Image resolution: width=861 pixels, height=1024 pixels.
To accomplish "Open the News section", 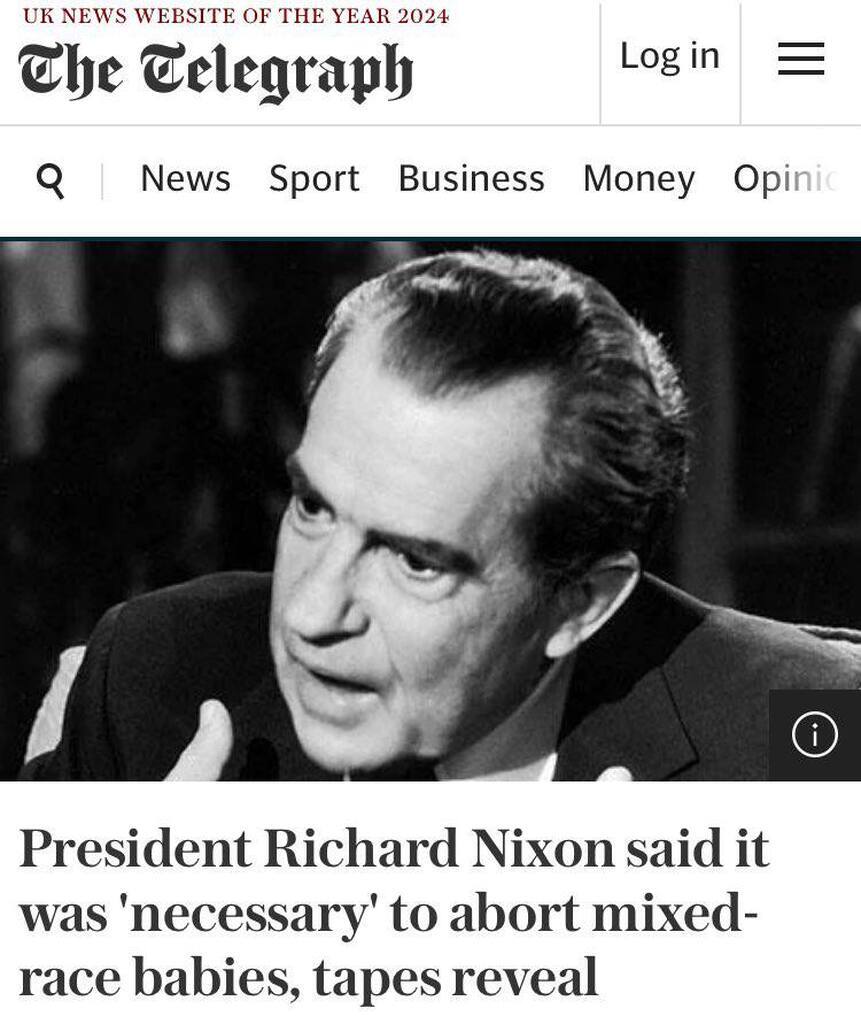I will point(186,179).
